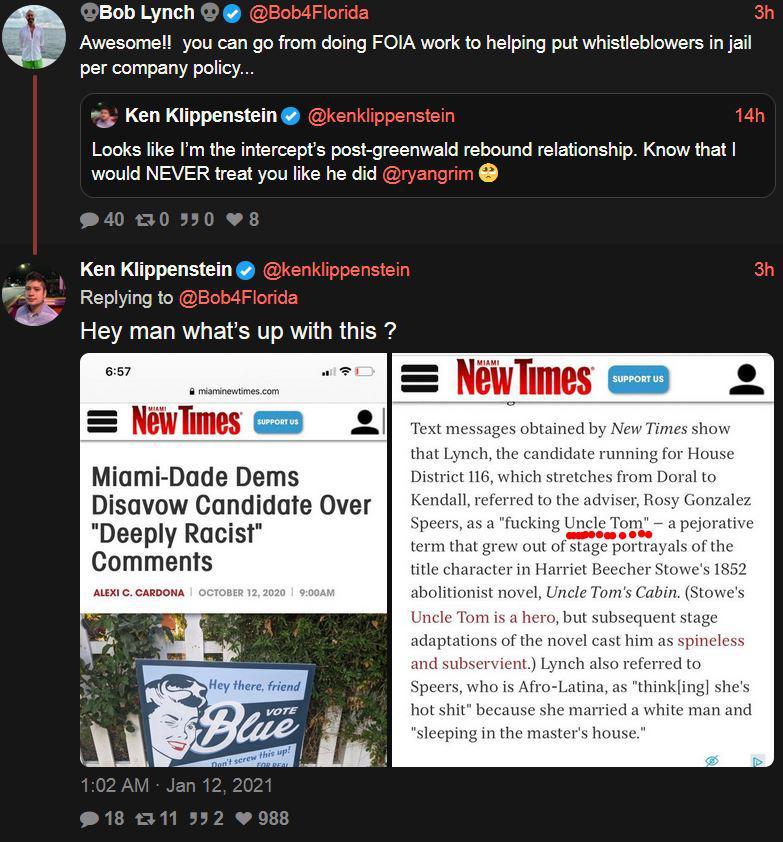This screenshot has width=783, height=842.
Task: Open the left Miami New Times headline screenshot
Action: coord(233,560)
